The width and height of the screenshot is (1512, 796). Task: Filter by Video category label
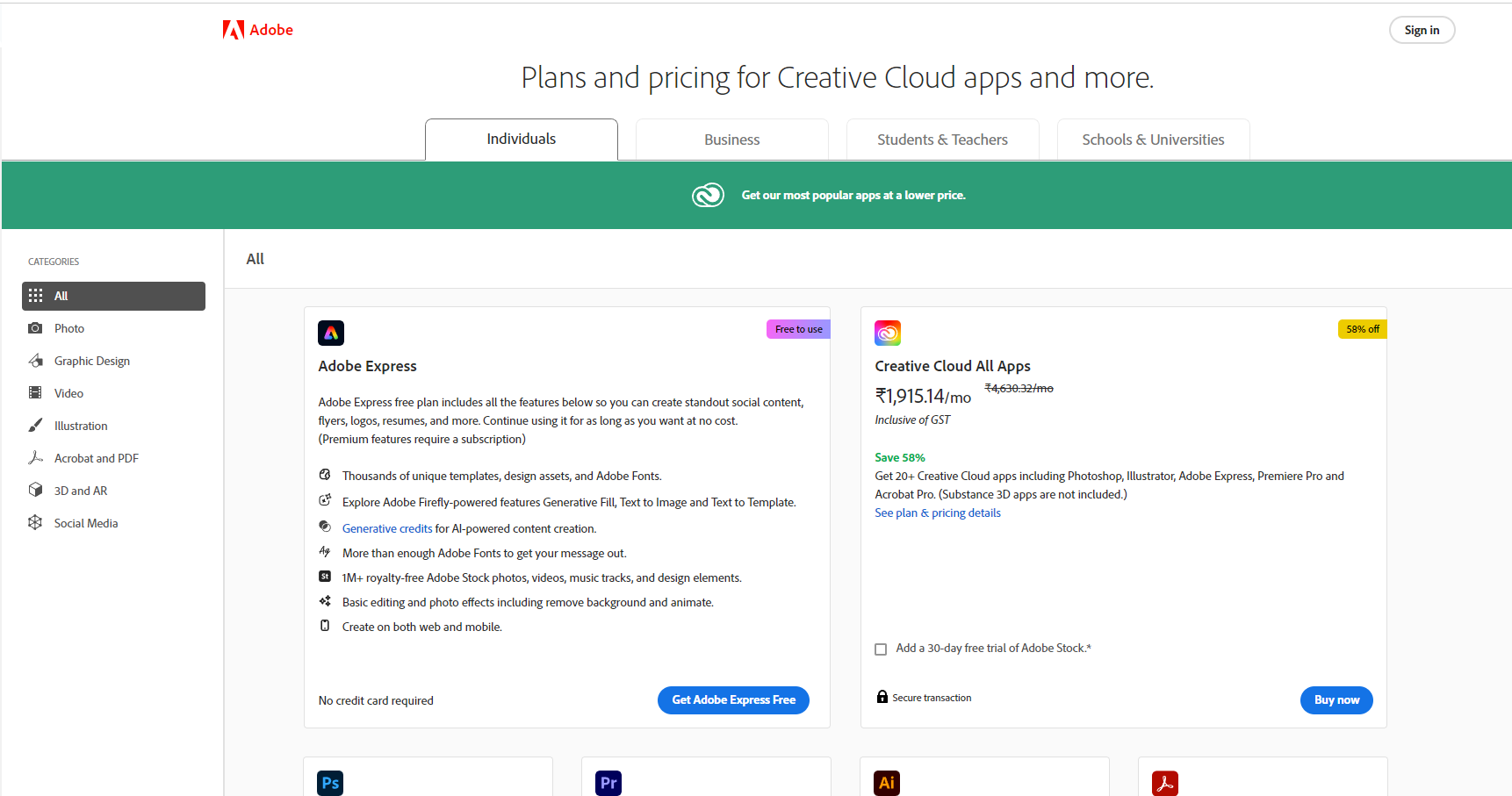click(68, 393)
